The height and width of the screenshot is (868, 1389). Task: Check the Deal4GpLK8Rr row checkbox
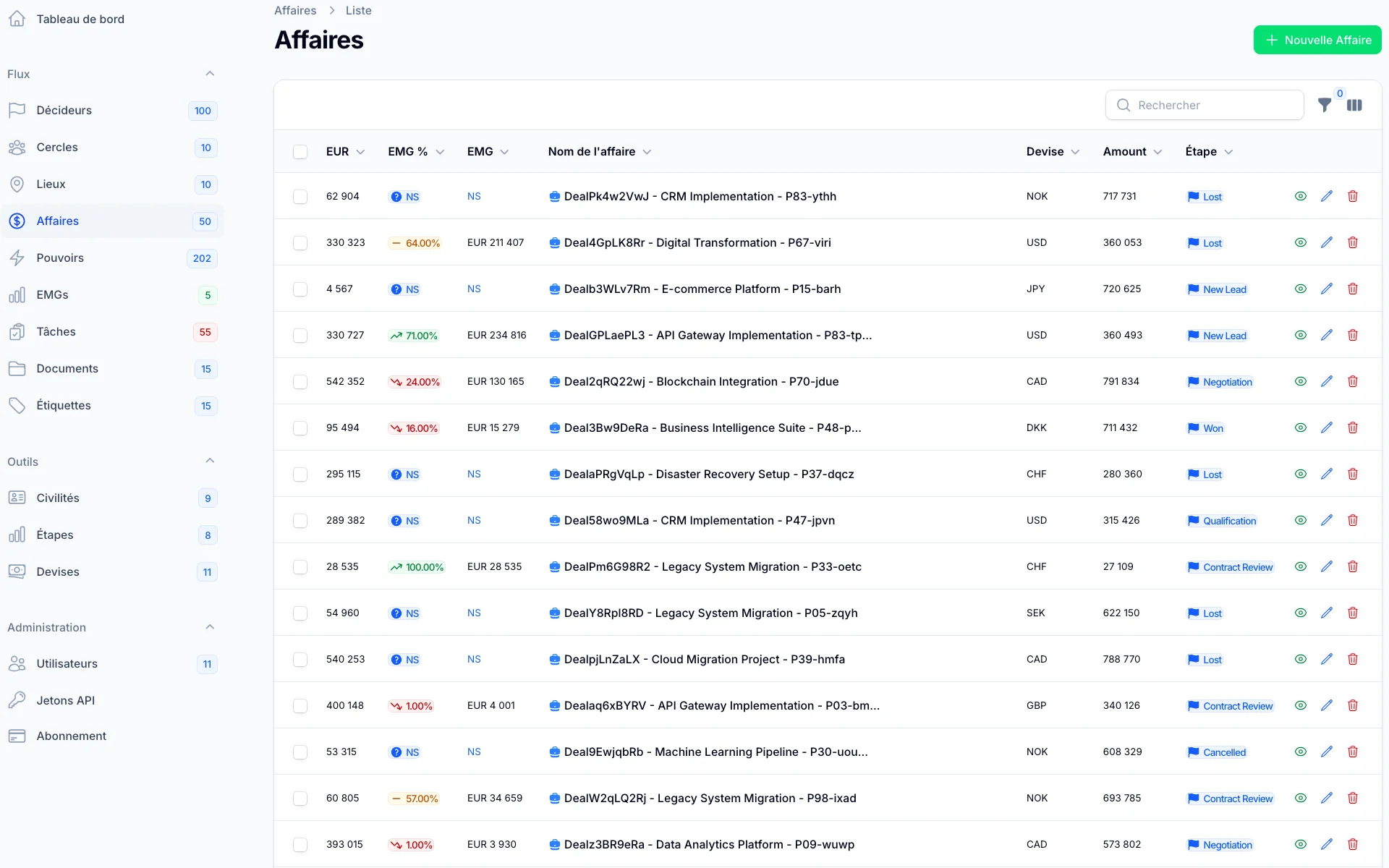[x=300, y=243]
